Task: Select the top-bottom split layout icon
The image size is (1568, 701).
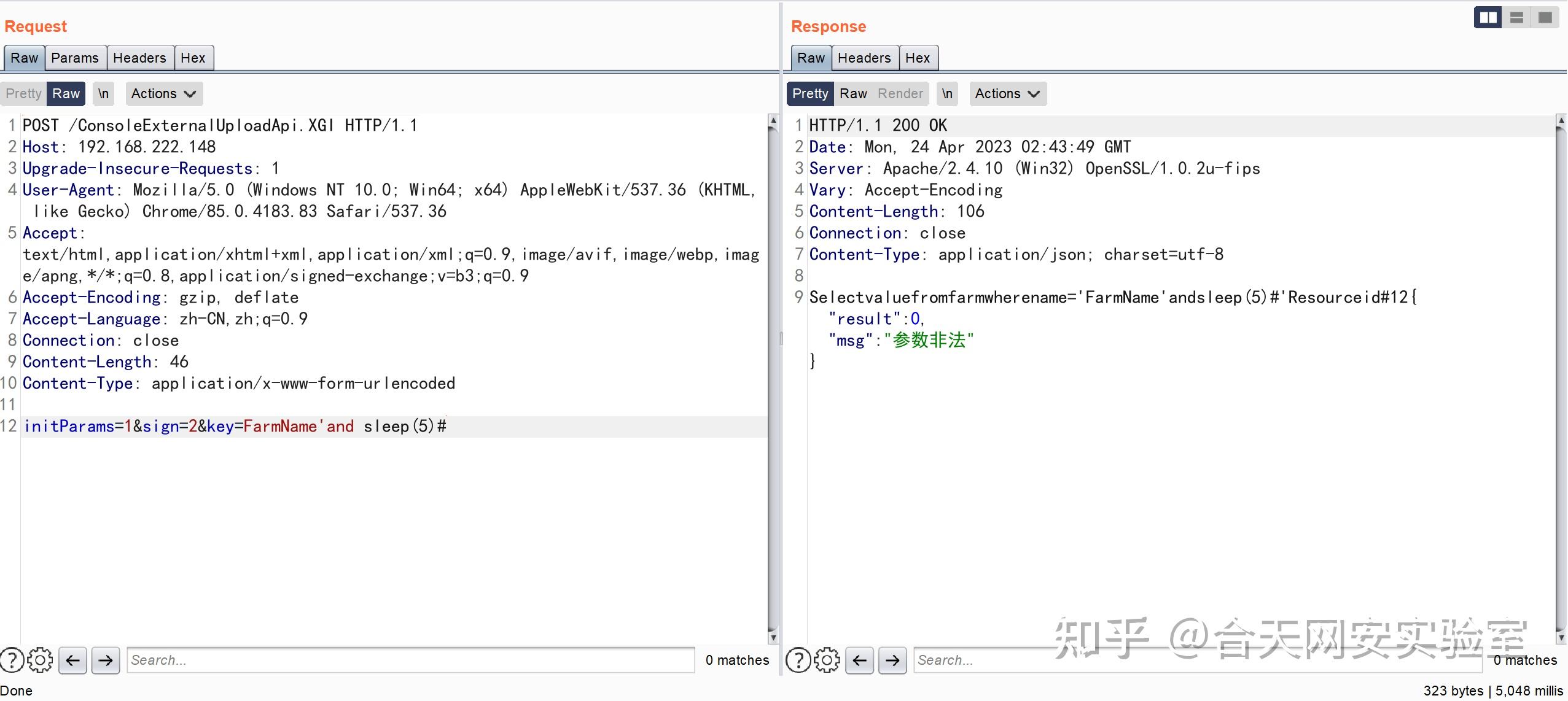Action: click(x=1516, y=18)
